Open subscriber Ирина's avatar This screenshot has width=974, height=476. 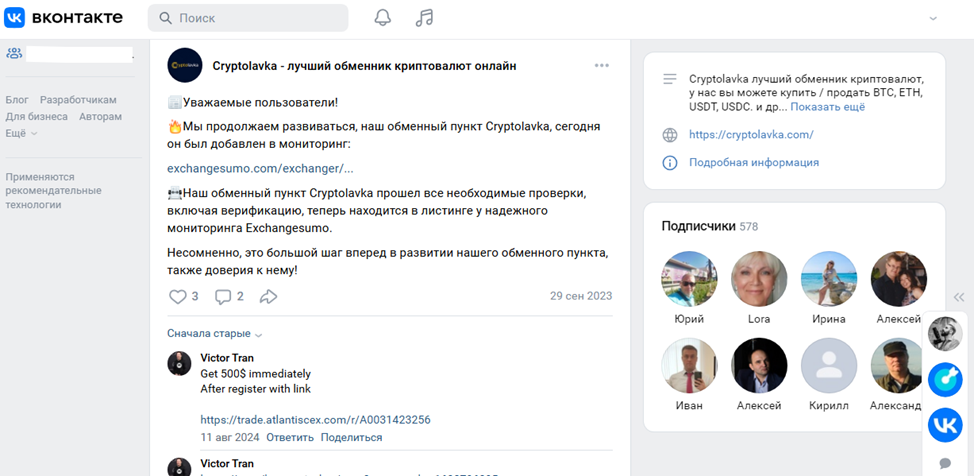coord(829,279)
